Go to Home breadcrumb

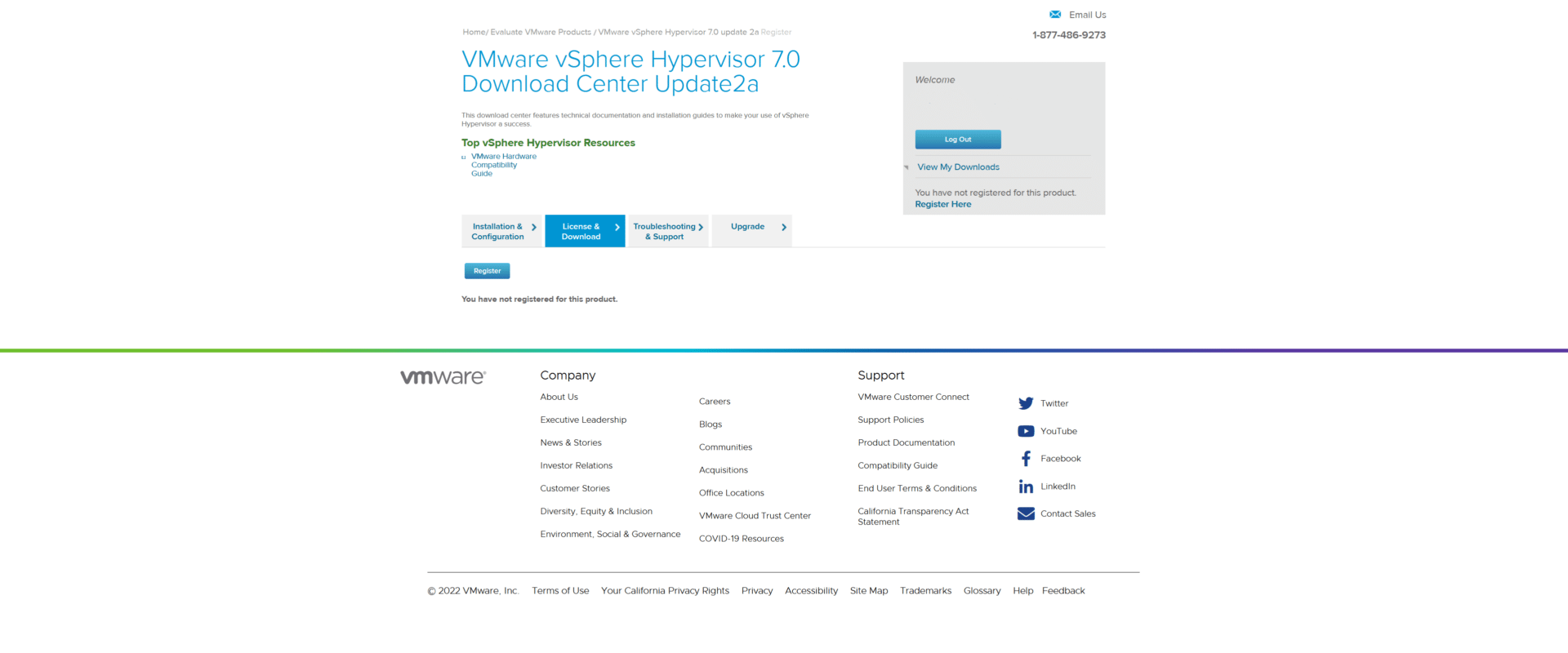474,33
